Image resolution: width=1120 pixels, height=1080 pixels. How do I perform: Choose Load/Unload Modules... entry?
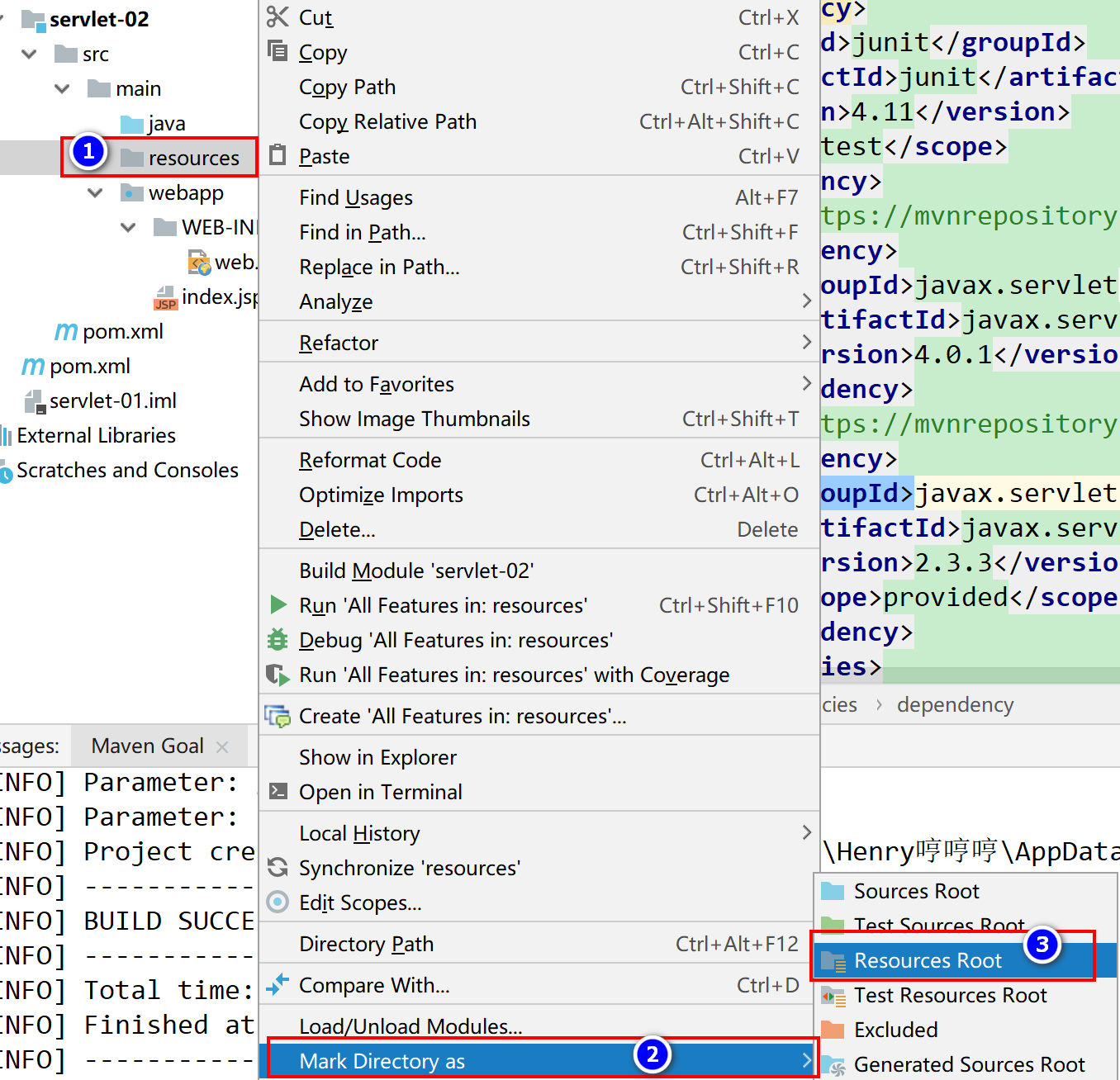tap(539, 1026)
